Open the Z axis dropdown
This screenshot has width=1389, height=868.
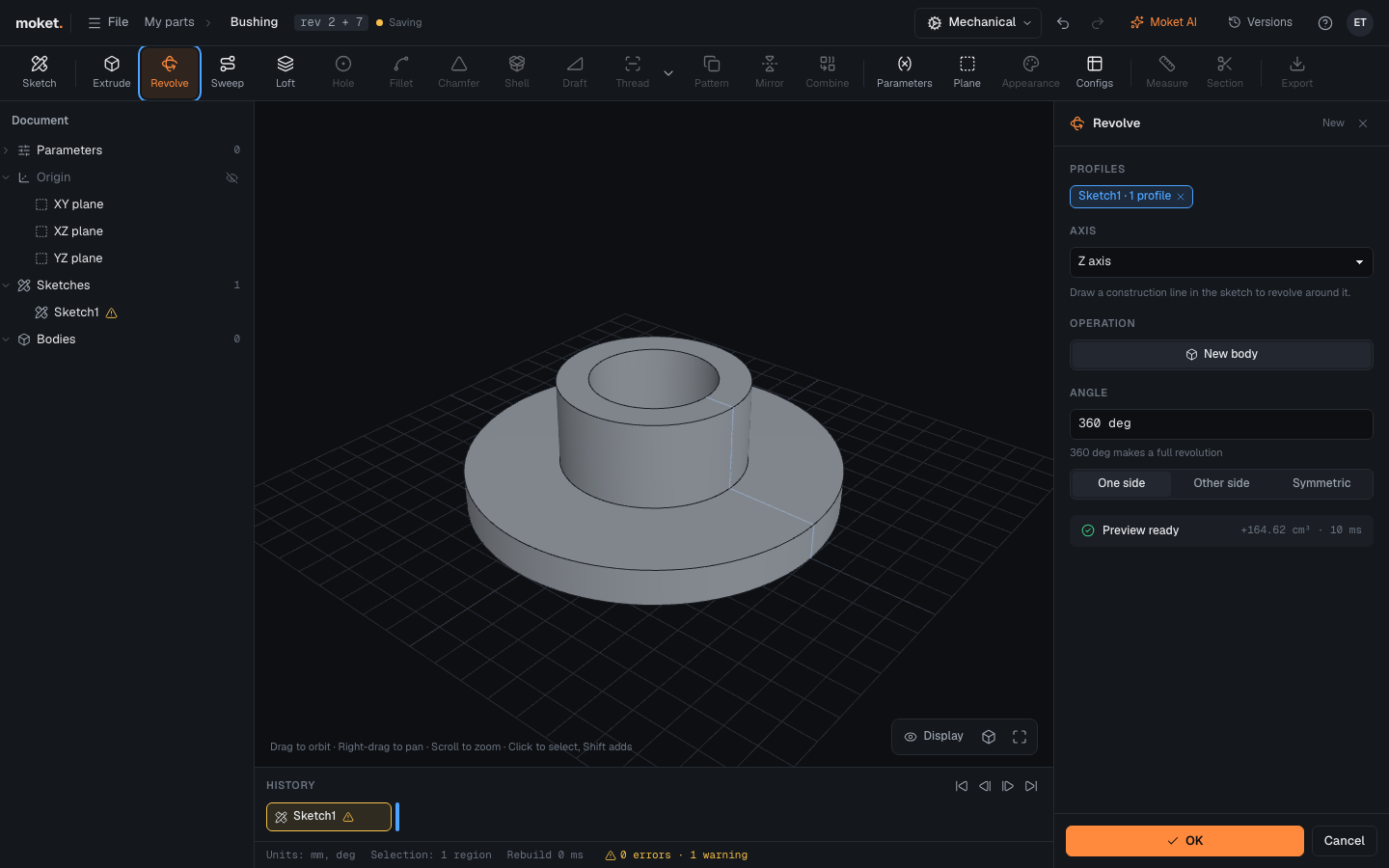pos(1221,261)
